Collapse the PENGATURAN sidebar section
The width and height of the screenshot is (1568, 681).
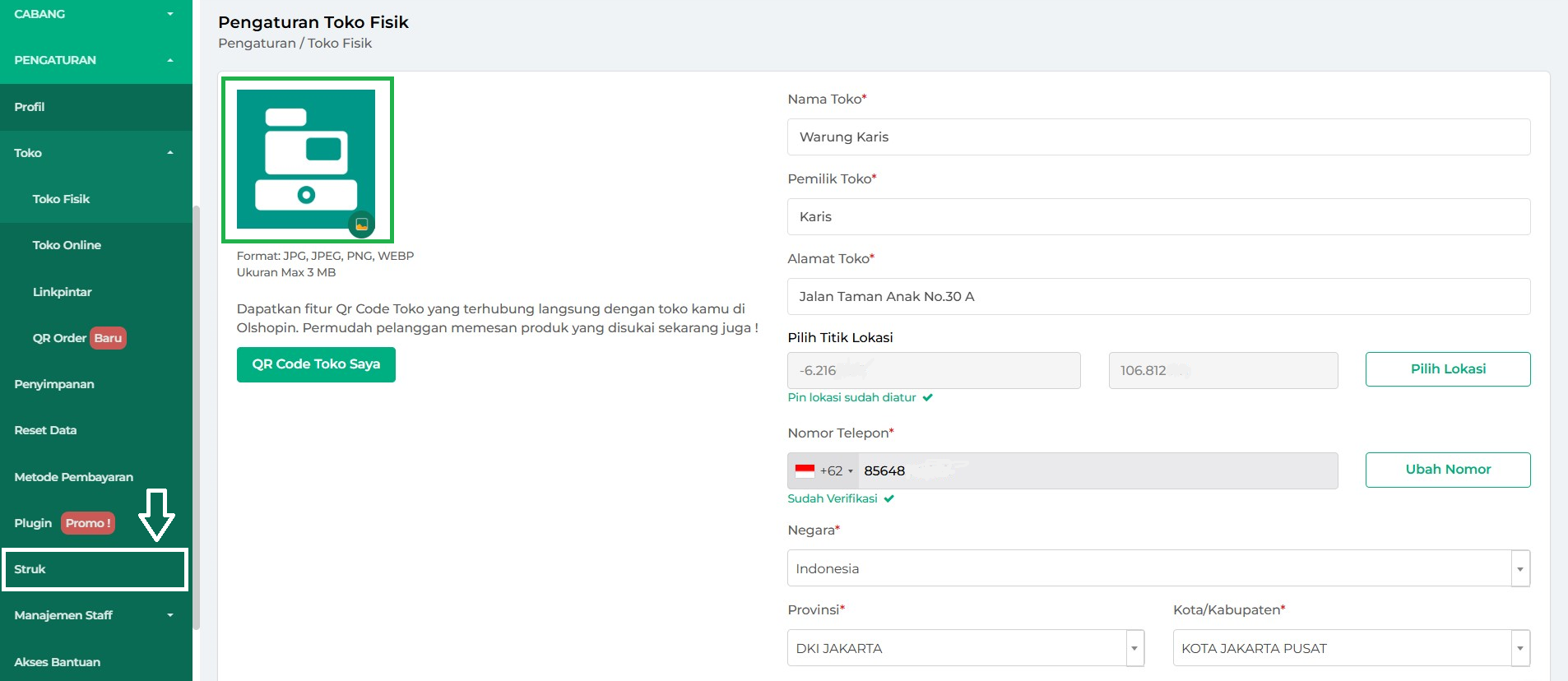(96, 60)
